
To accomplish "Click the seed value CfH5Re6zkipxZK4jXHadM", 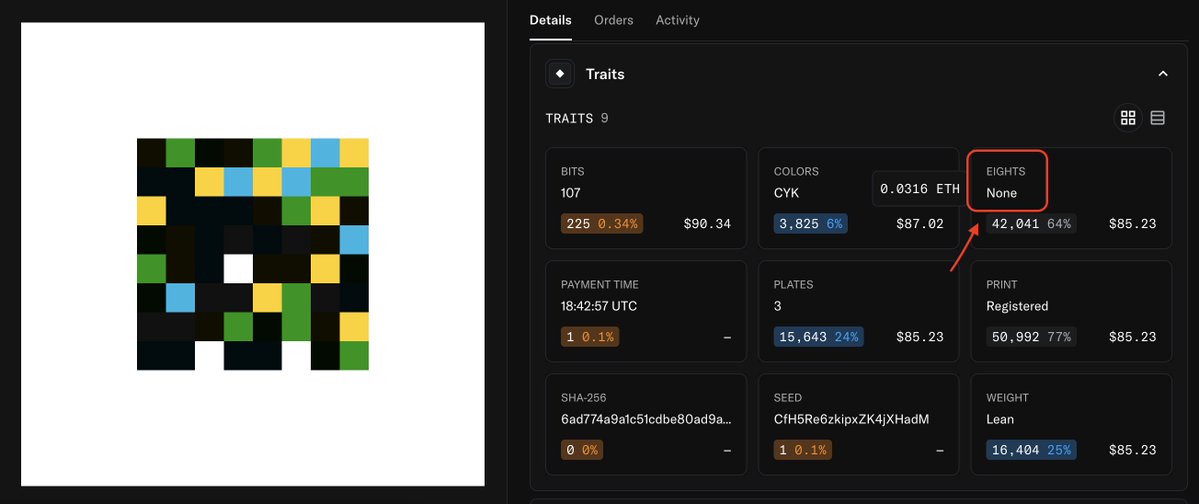I will [851, 419].
